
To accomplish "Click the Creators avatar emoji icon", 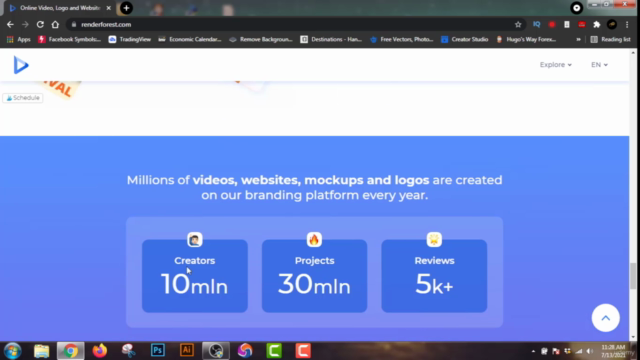I will point(195,240).
